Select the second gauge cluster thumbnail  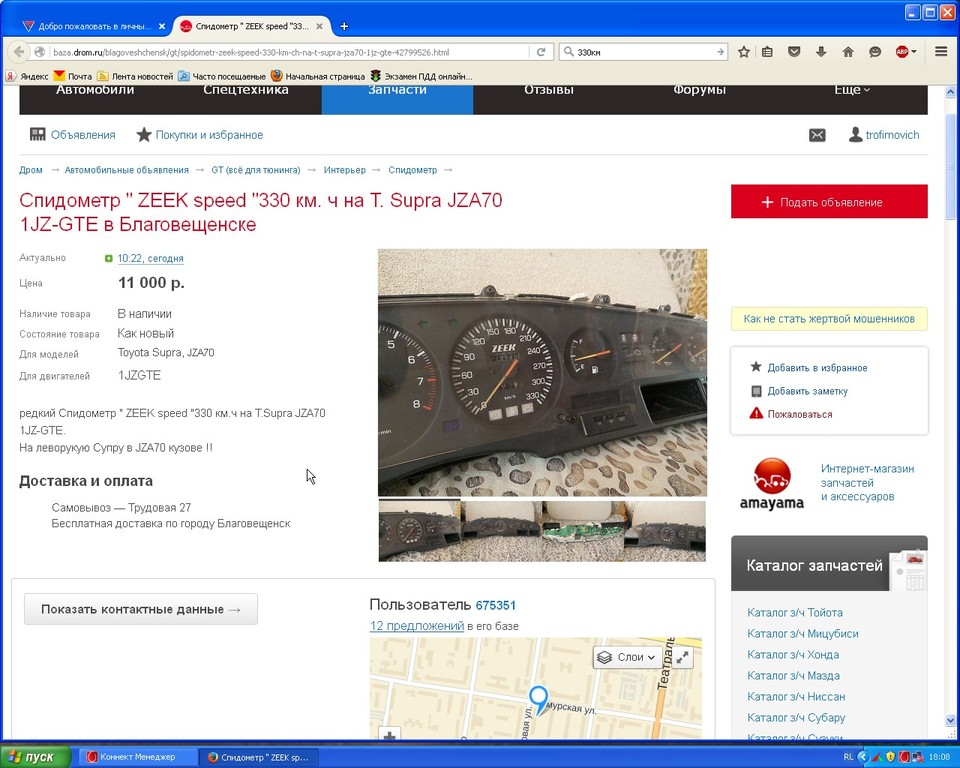pyautogui.click(x=501, y=531)
